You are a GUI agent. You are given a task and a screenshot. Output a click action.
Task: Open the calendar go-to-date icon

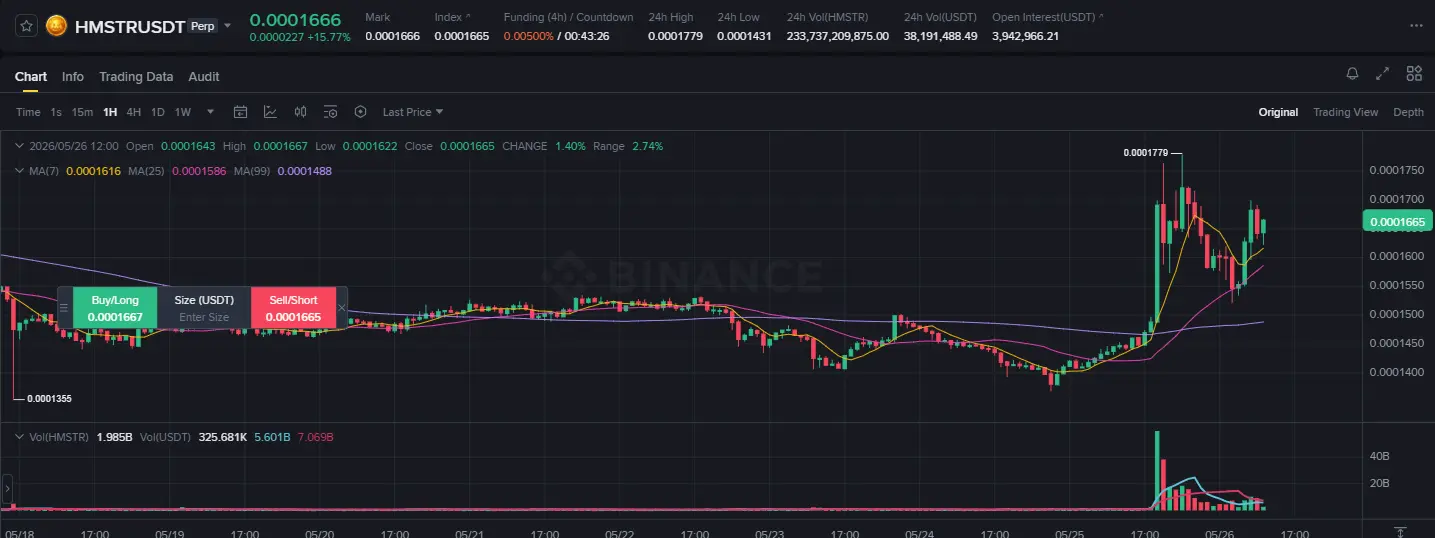[x=240, y=112]
